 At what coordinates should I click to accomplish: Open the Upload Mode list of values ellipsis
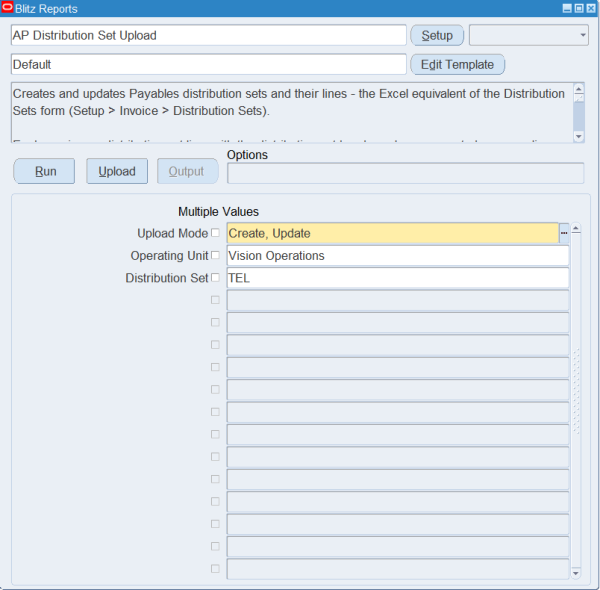pyautogui.click(x=564, y=233)
